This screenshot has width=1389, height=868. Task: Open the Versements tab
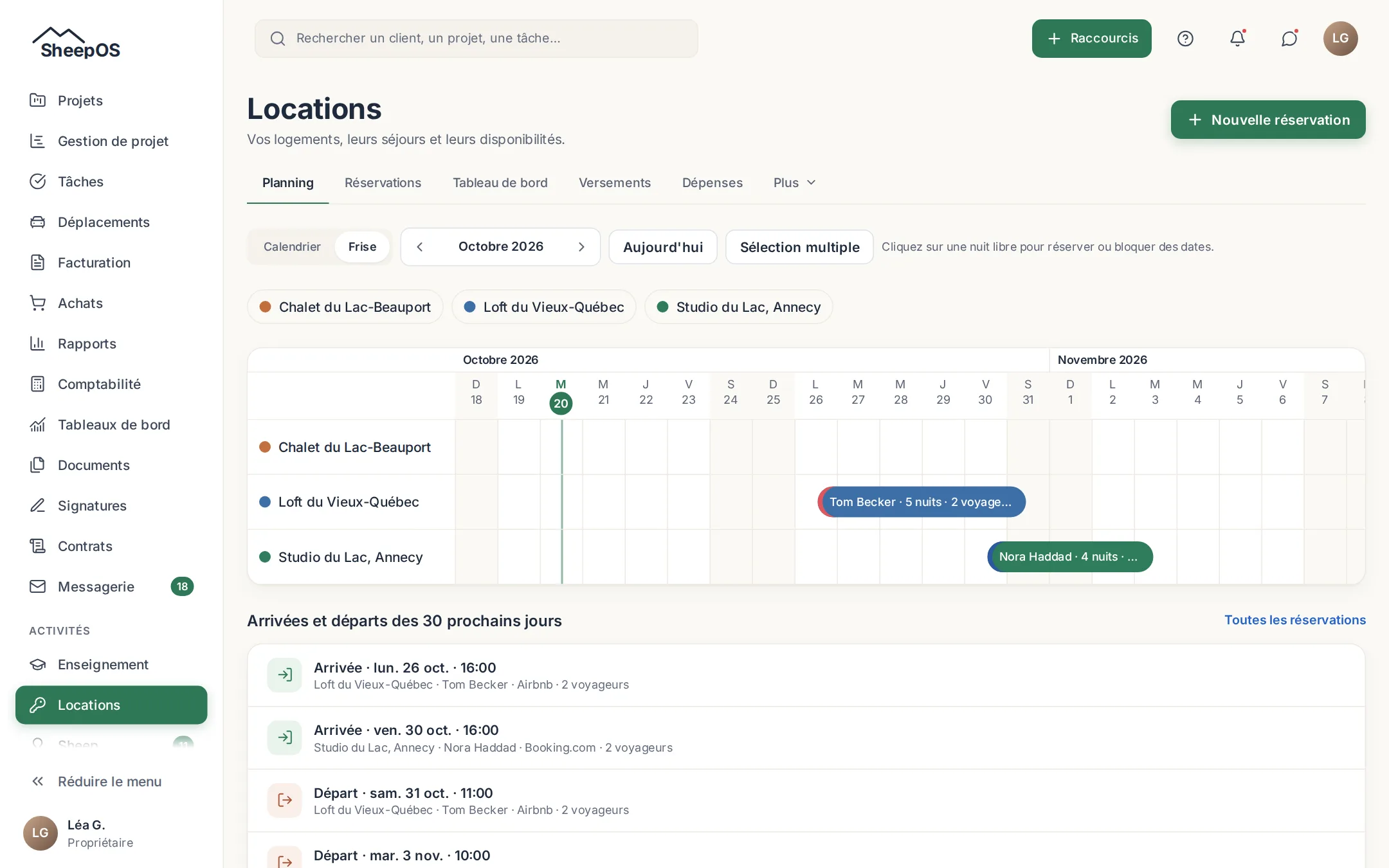[x=615, y=183]
